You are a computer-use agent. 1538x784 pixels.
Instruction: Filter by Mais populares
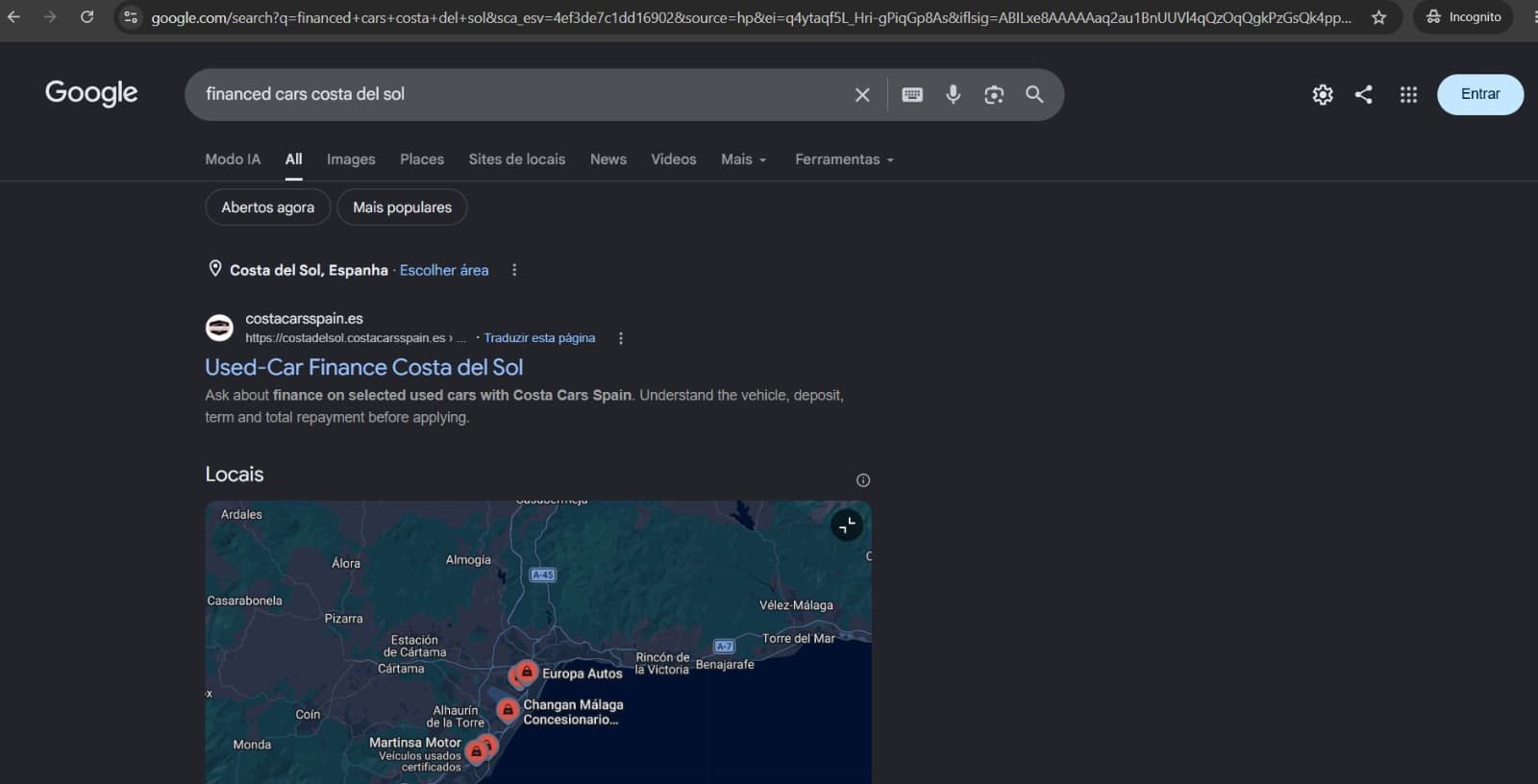tap(402, 208)
